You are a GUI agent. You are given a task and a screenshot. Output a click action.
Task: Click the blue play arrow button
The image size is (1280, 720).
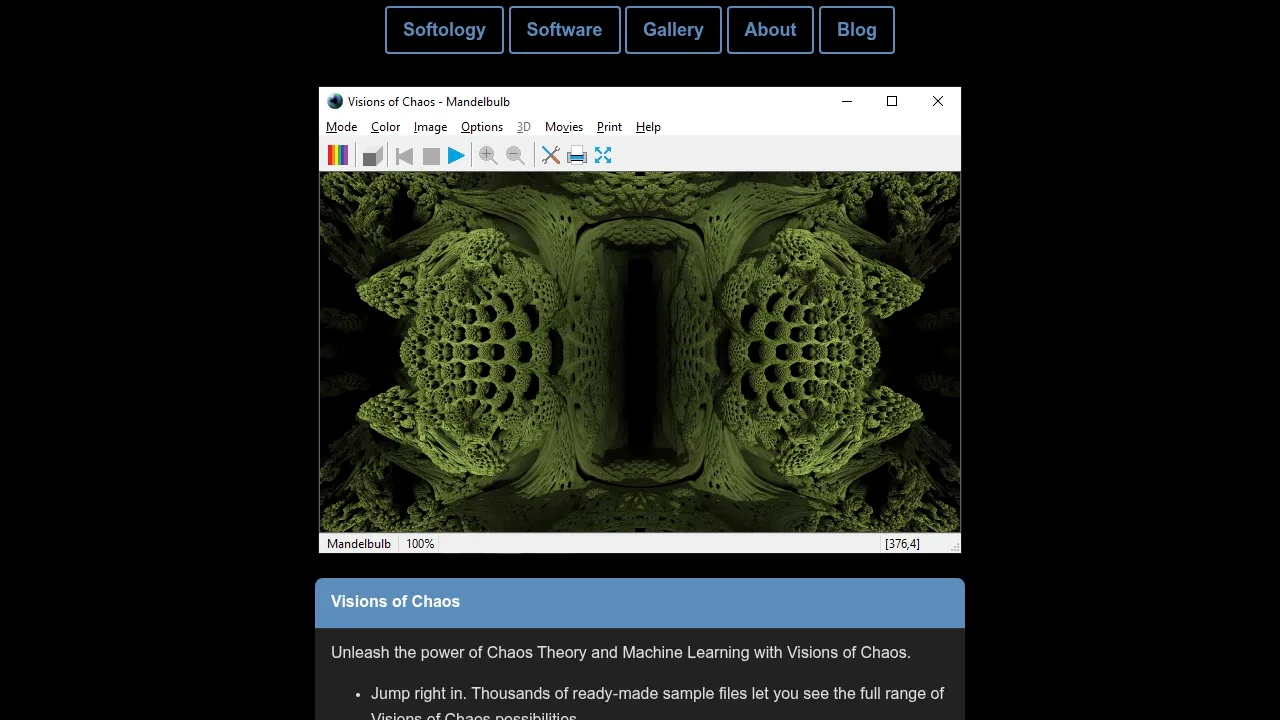click(456, 155)
